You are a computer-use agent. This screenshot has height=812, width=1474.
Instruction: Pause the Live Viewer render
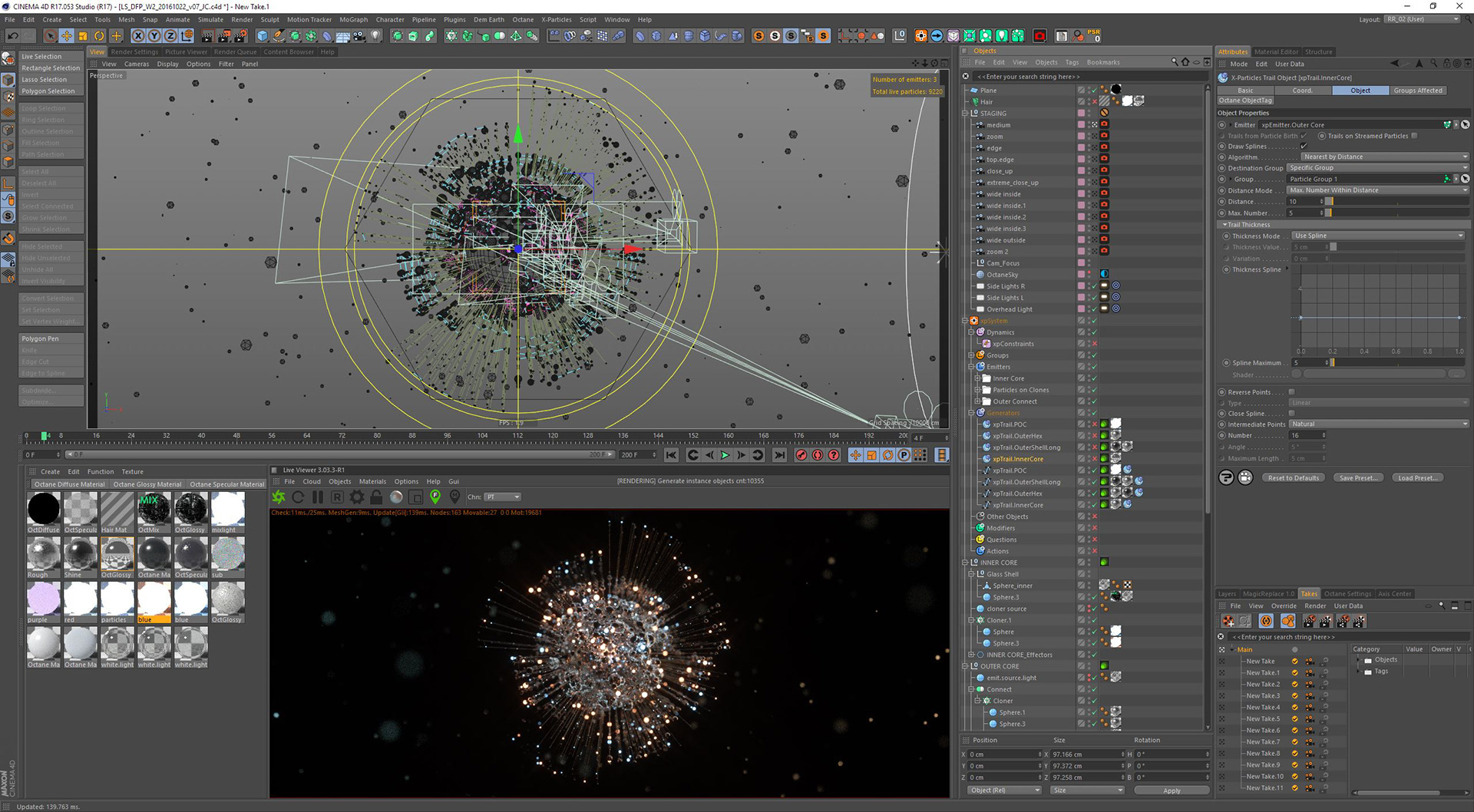[317, 497]
